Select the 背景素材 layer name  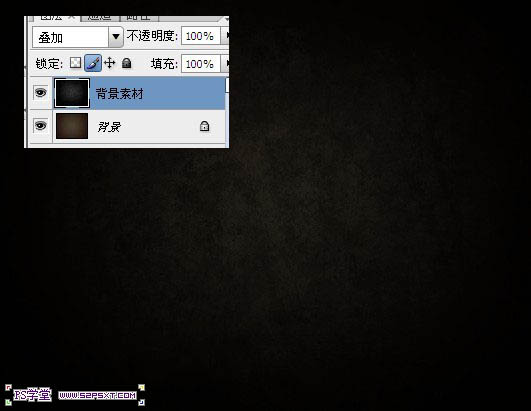point(120,93)
